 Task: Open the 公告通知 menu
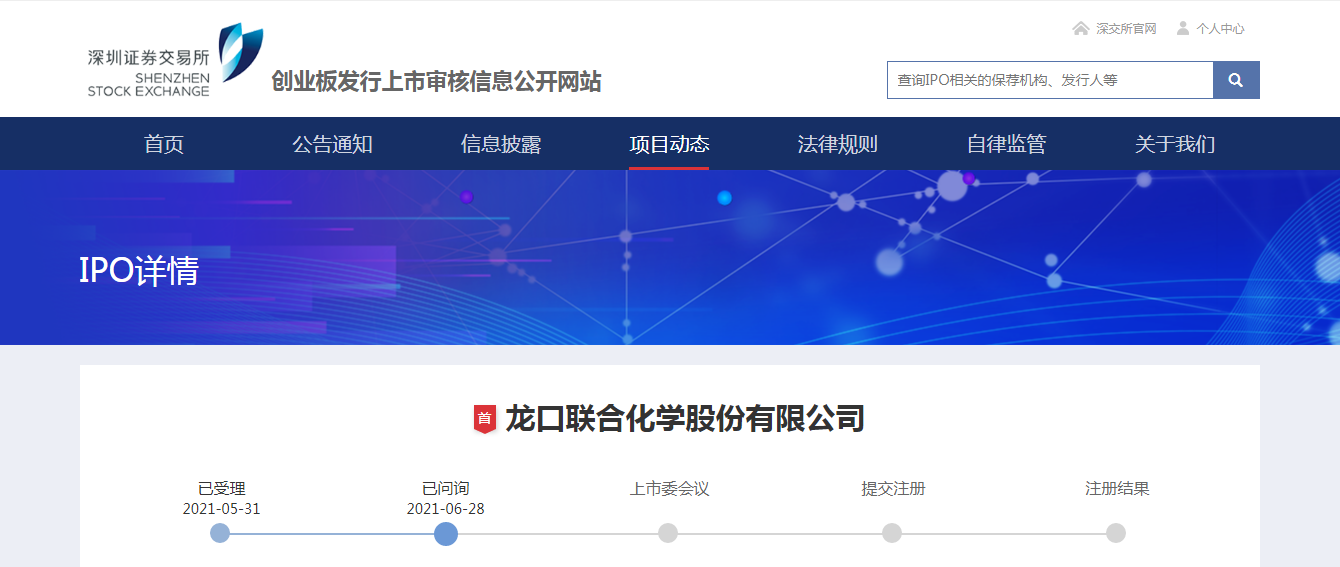[x=332, y=144]
